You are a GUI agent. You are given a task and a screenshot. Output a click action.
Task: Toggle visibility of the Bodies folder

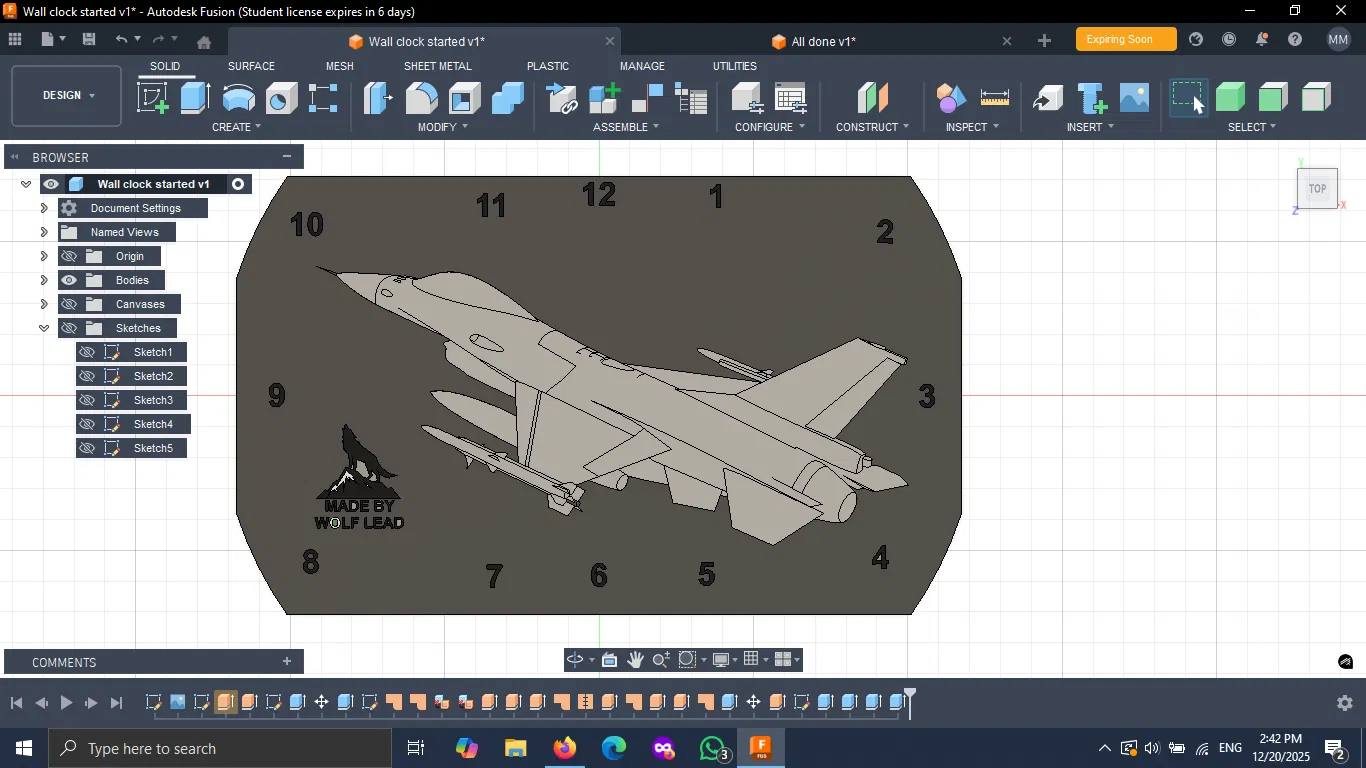[x=69, y=280]
